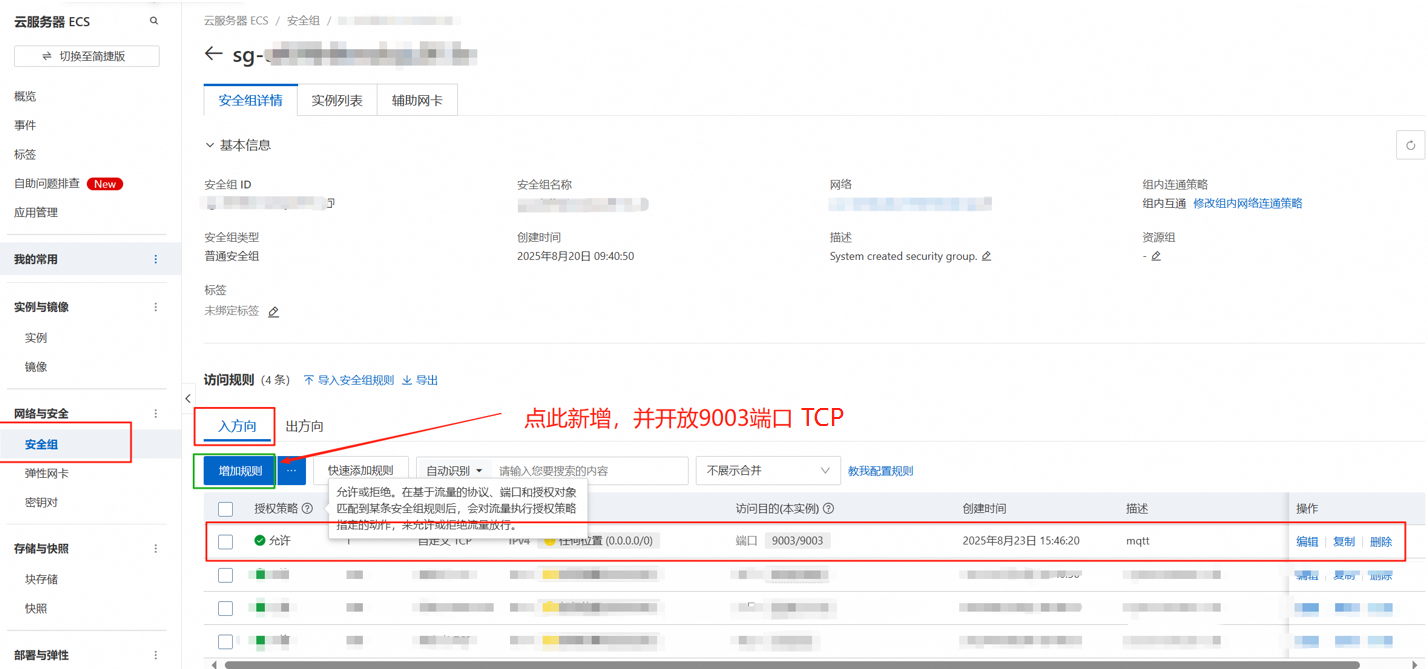
Task: Click 复制 in the mqtt rule row
Action: pos(1344,541)
